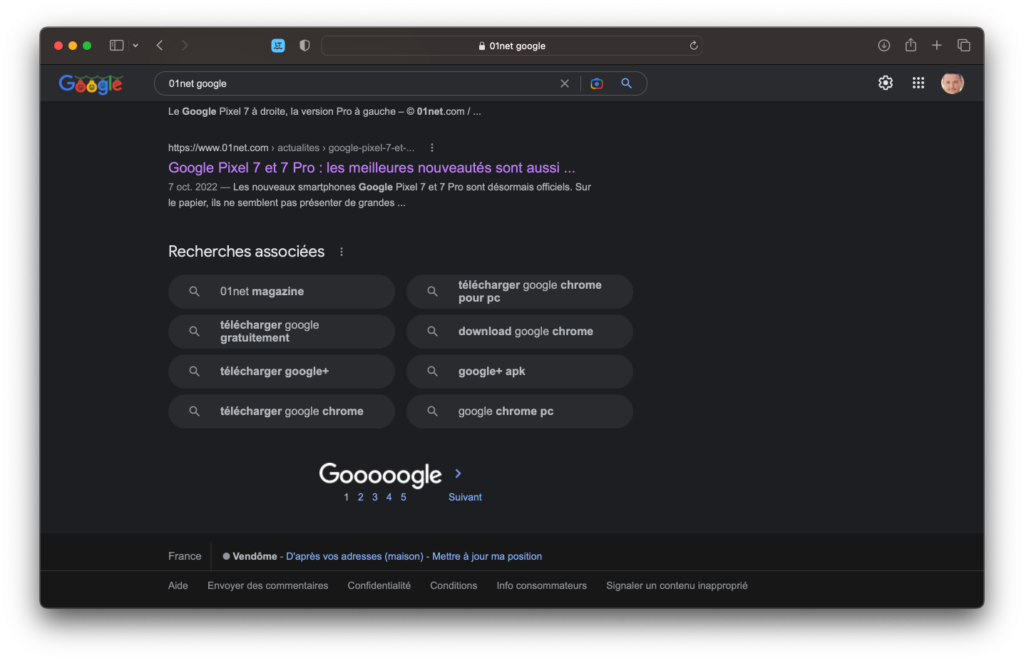Open the Aide footer link
The width and height of the screenshot is (1024, 661).
point(178,585)
